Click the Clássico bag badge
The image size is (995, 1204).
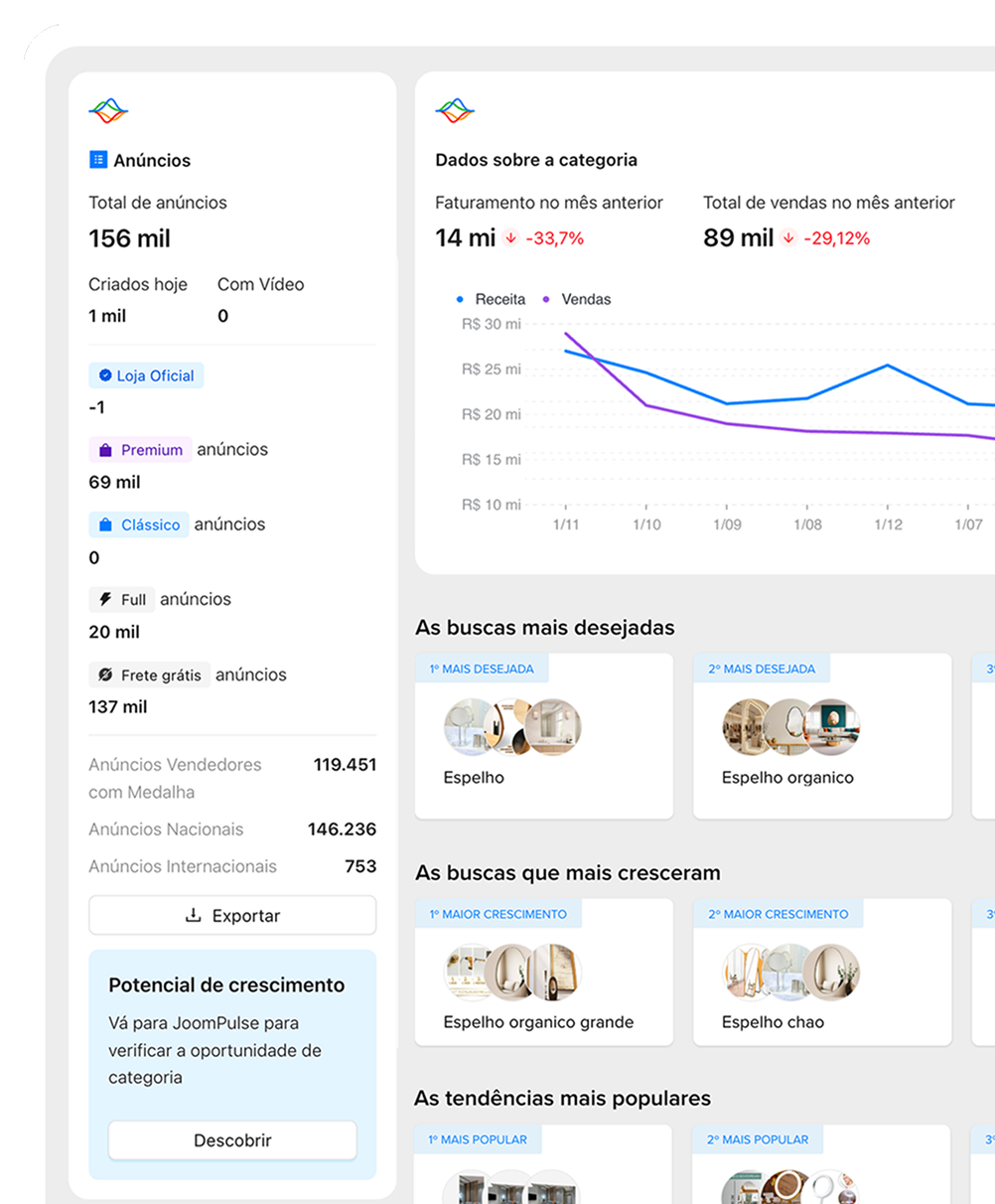(x=139, y=525)
